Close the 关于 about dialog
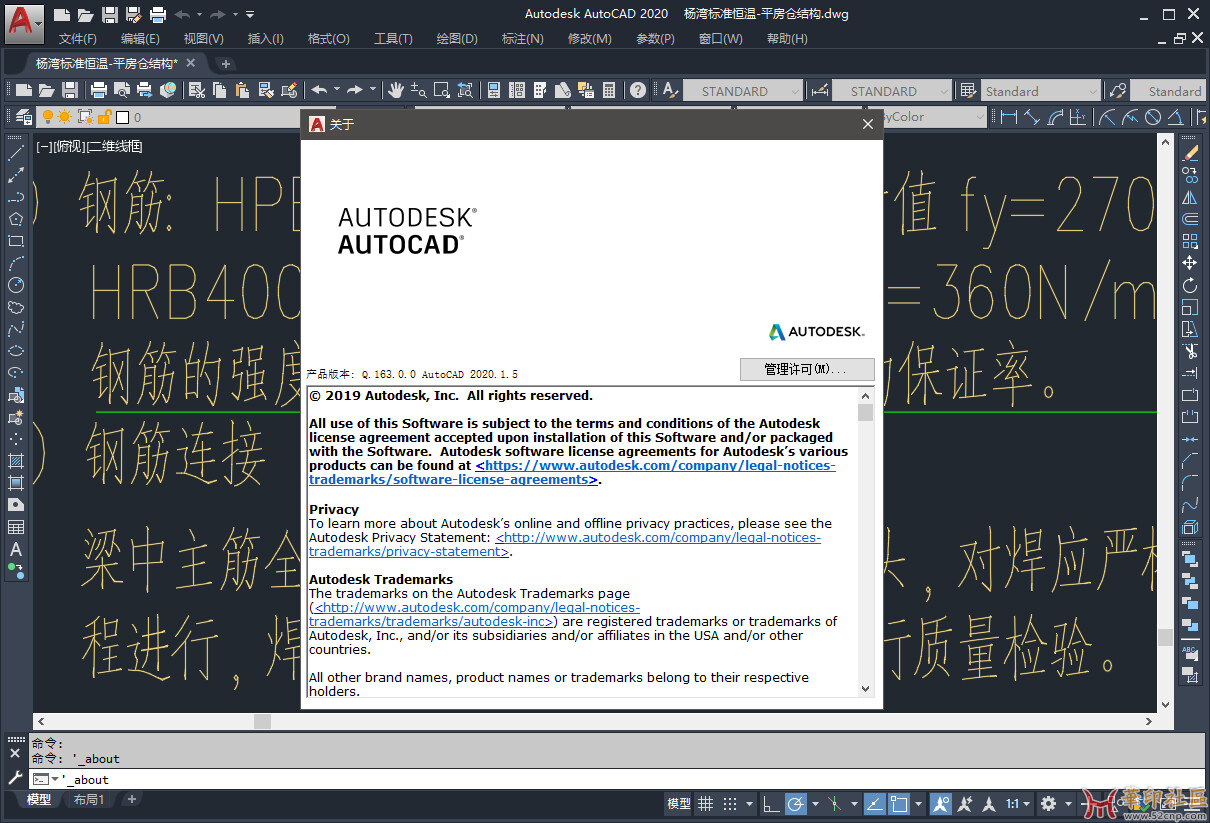 [868, 125]
